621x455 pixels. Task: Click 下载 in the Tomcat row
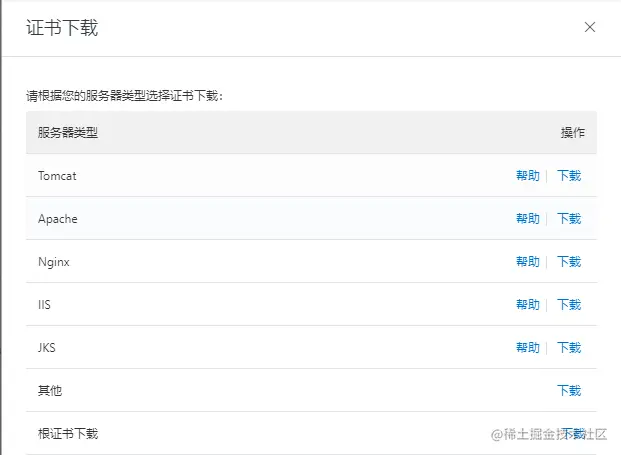[569, 175]
